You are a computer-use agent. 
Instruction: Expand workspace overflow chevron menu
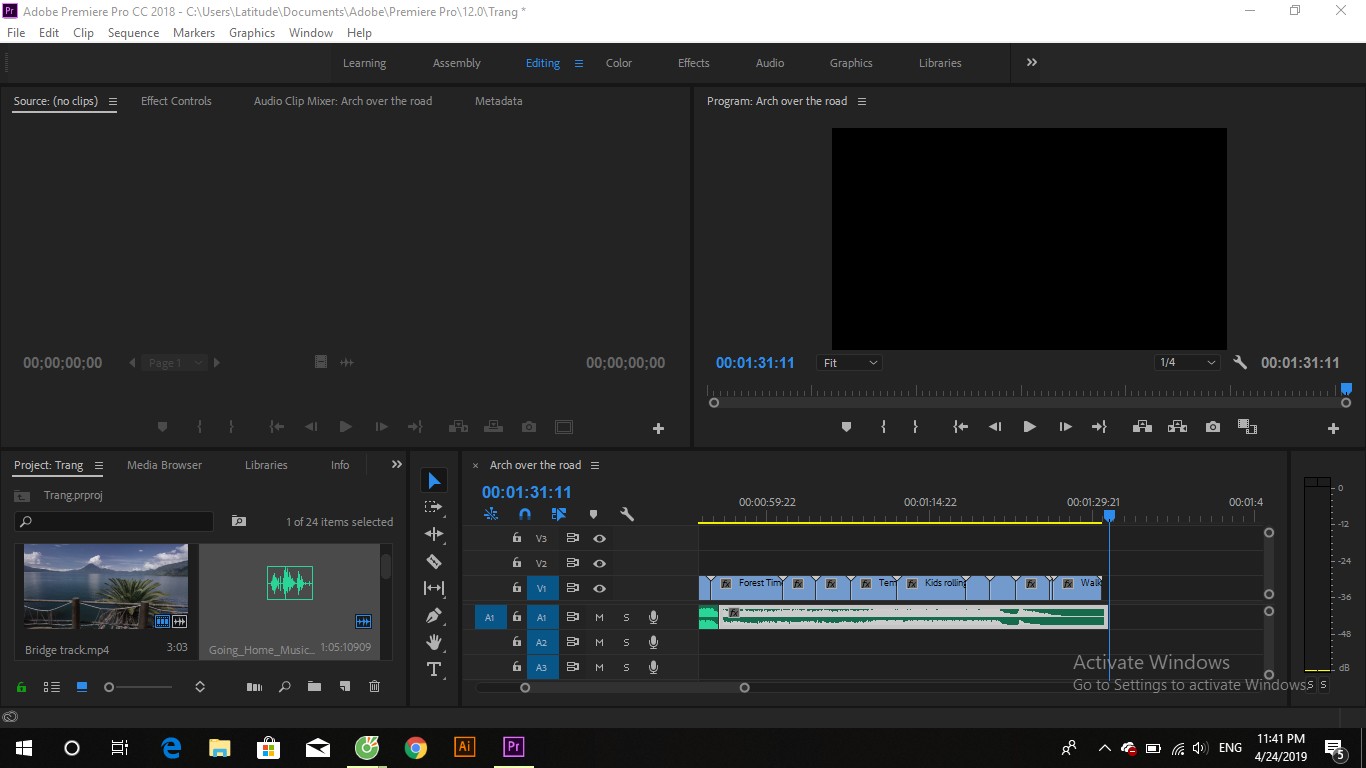pos(1031,62)
